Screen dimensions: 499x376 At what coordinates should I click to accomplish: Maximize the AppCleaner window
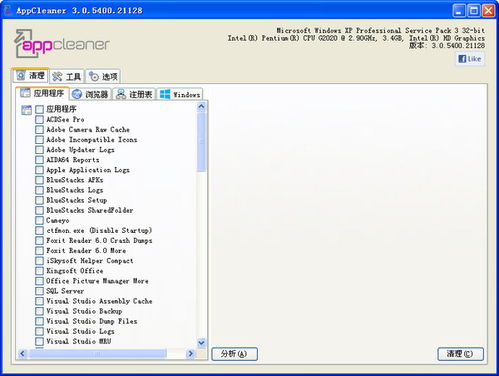click(474, 10)
